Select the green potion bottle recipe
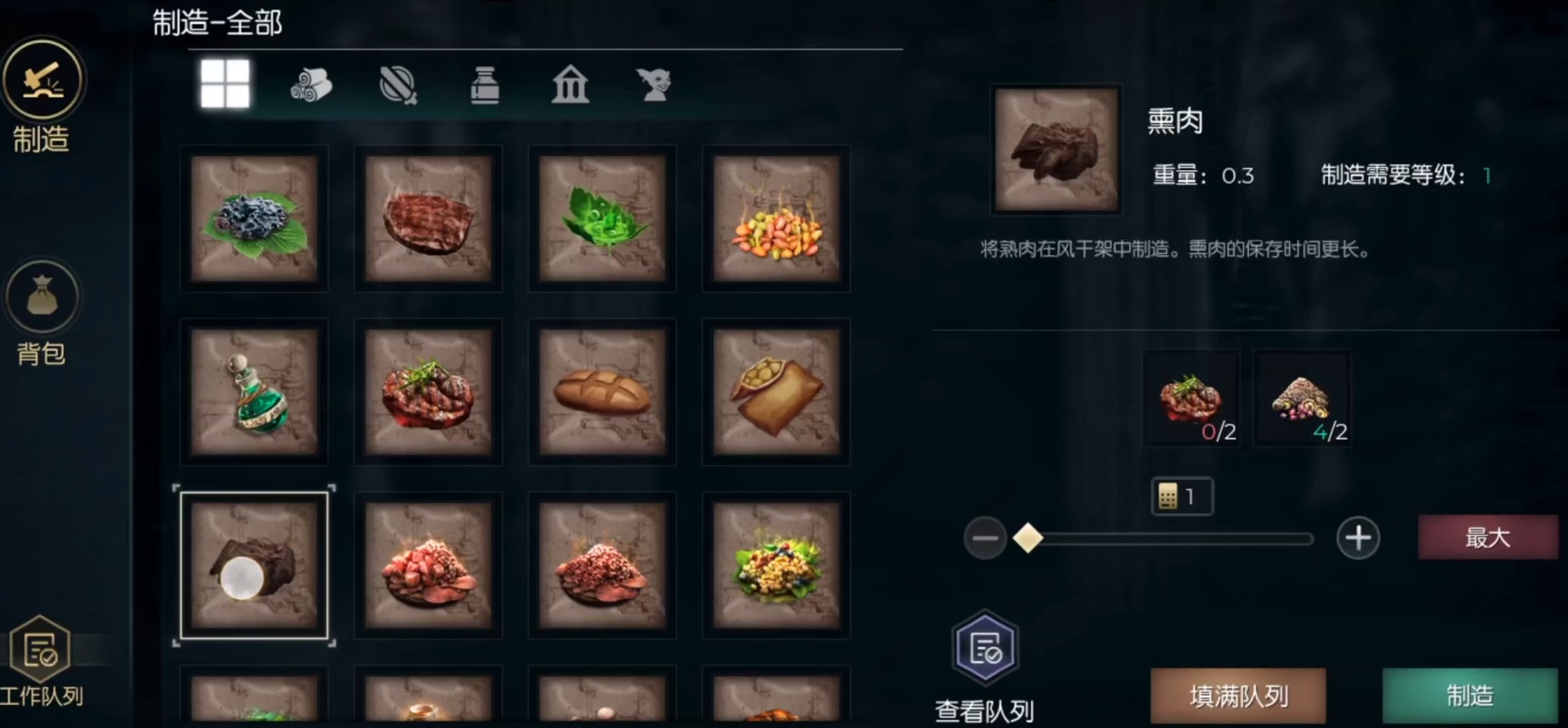This screenshot has width=1568, height=728. (254, 392)
